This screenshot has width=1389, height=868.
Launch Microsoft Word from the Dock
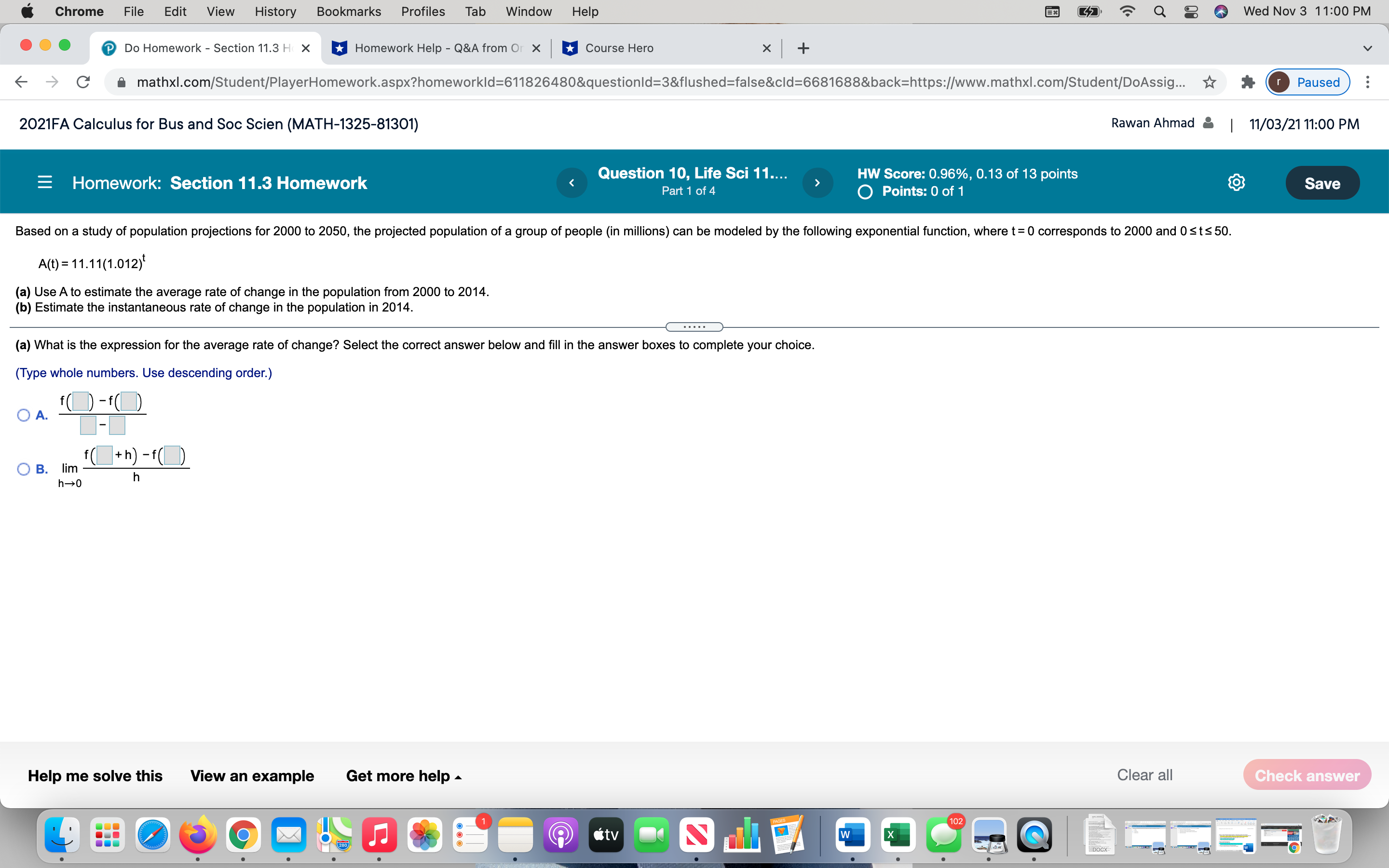tap(852, 835)
